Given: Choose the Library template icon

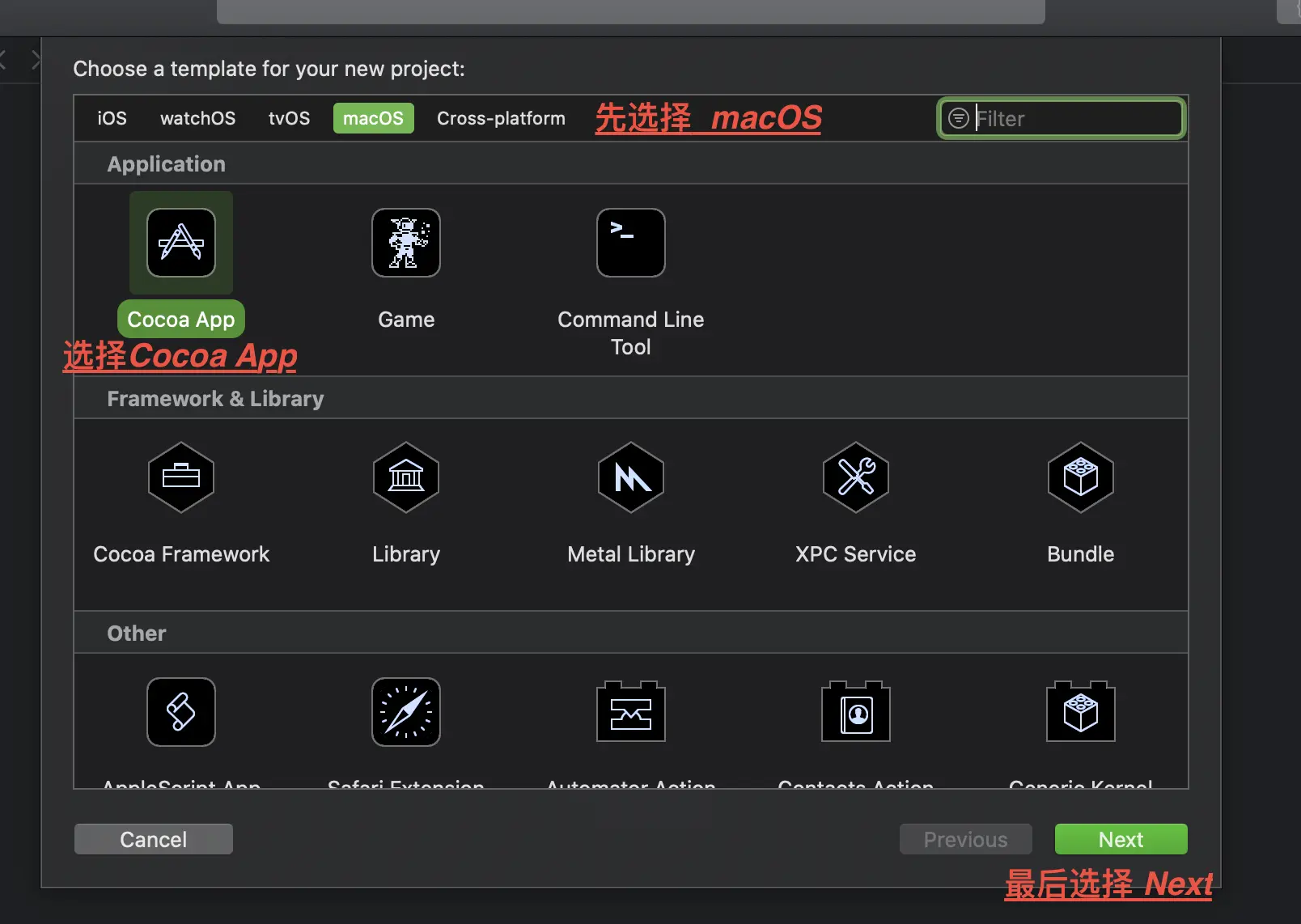Looking at the screenshot, I should click(406, 477).
